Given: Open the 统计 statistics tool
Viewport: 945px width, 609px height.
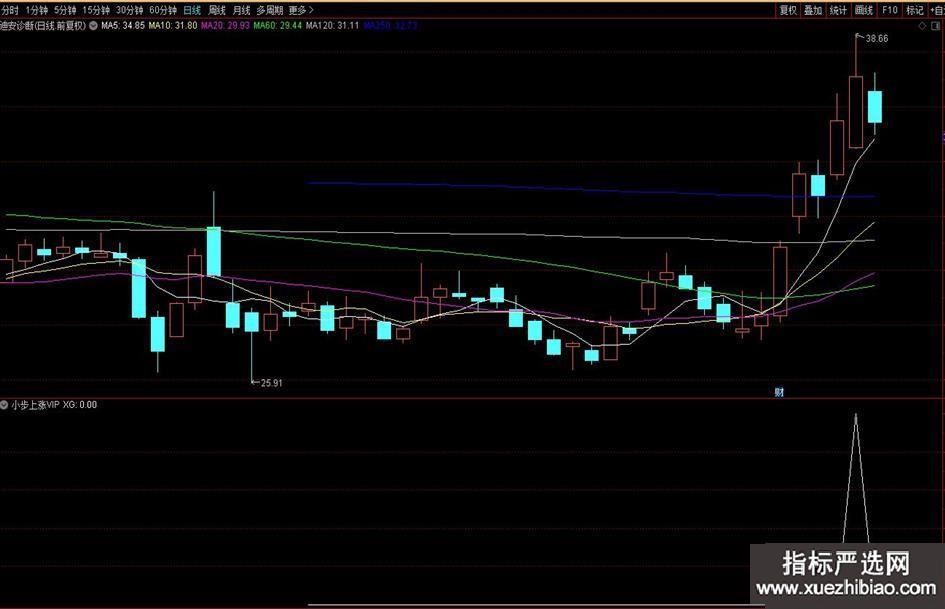Looking at the screenshot, I should [x=838, y=10].
